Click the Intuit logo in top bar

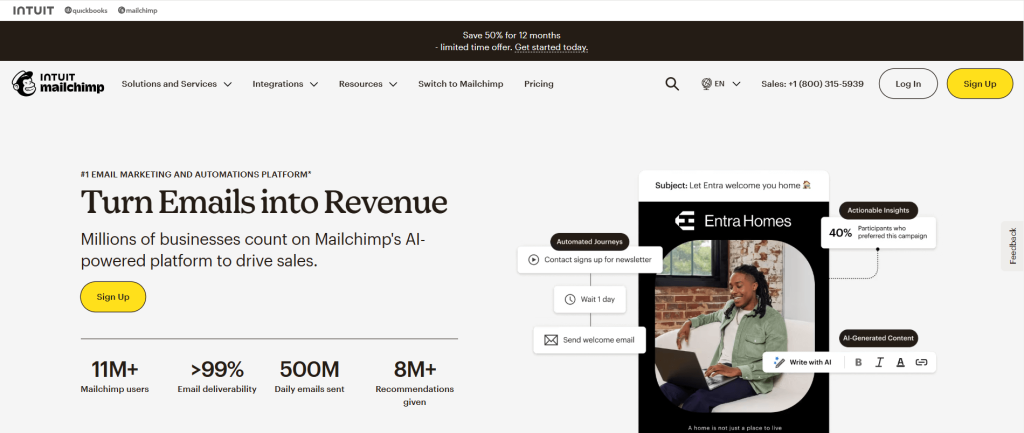click(x=33, y=10)
